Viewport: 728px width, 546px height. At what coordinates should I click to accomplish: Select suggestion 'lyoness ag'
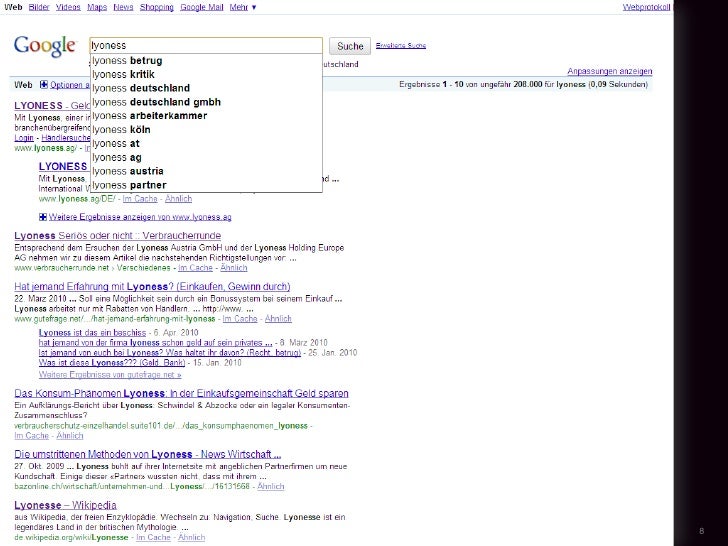[x=206, y=157]
